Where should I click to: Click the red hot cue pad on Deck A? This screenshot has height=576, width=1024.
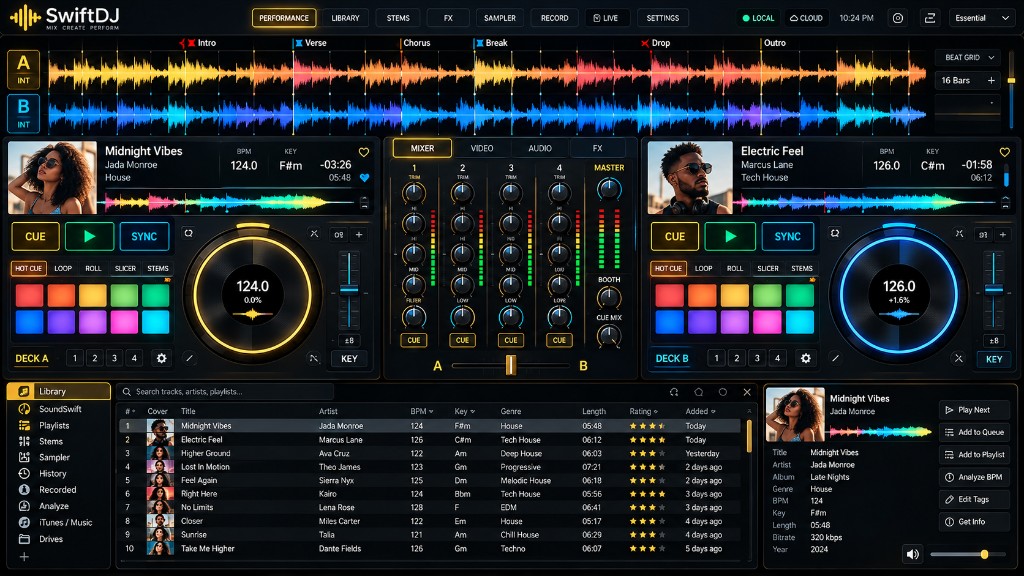29,295
